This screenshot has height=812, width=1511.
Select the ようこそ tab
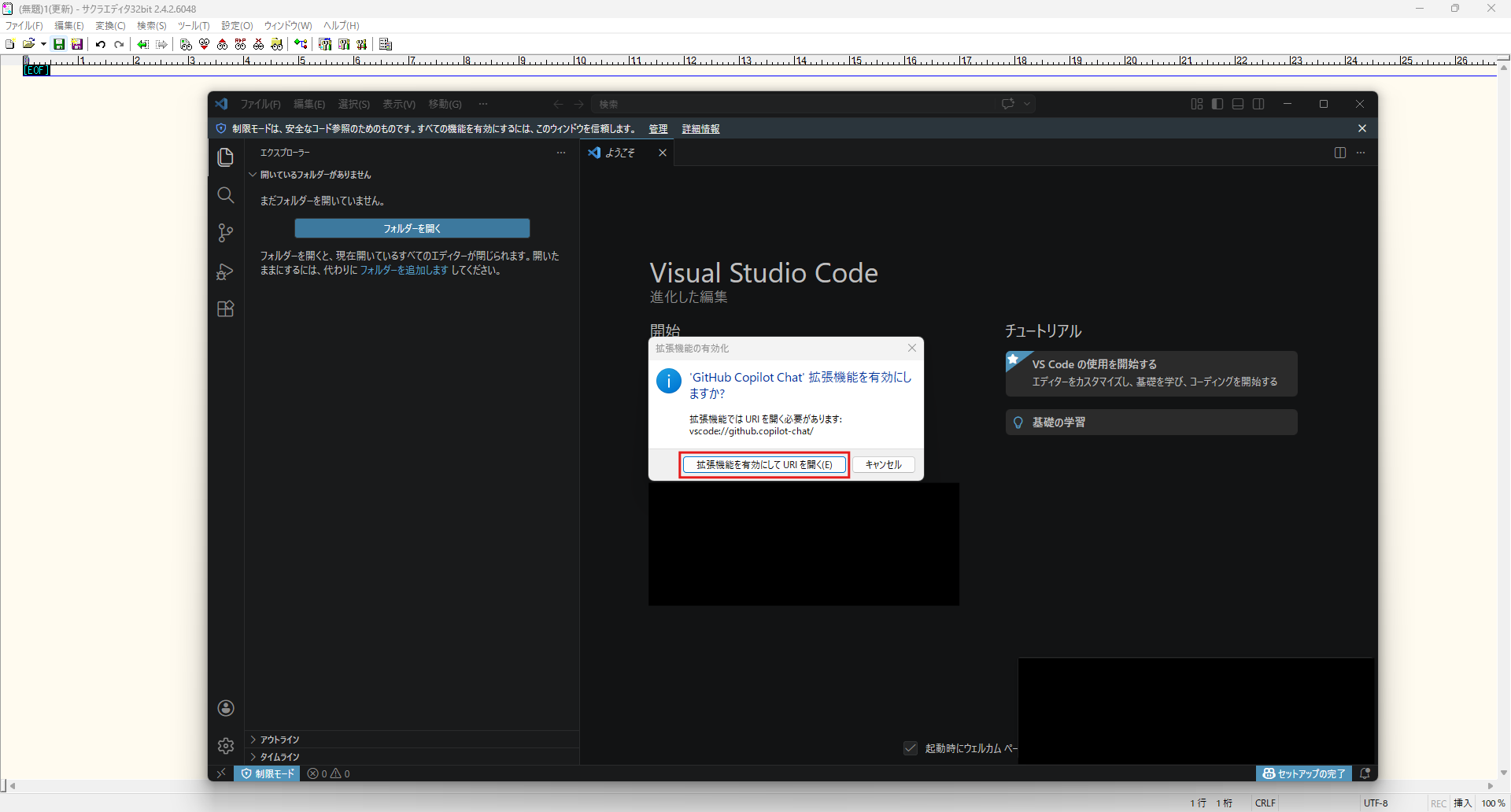(x=619, y=153)
